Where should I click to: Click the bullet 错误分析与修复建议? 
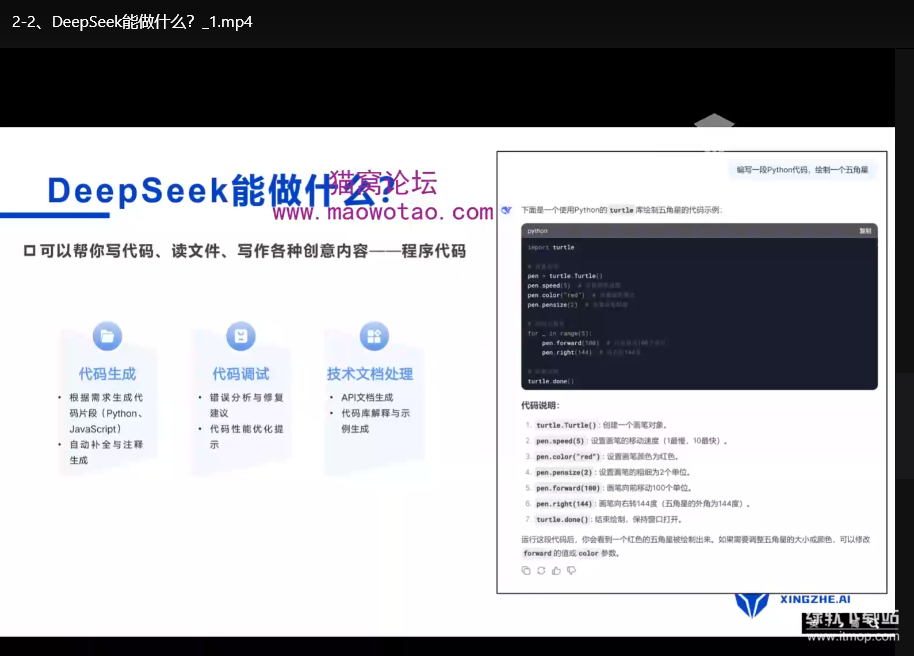point(241,405)
